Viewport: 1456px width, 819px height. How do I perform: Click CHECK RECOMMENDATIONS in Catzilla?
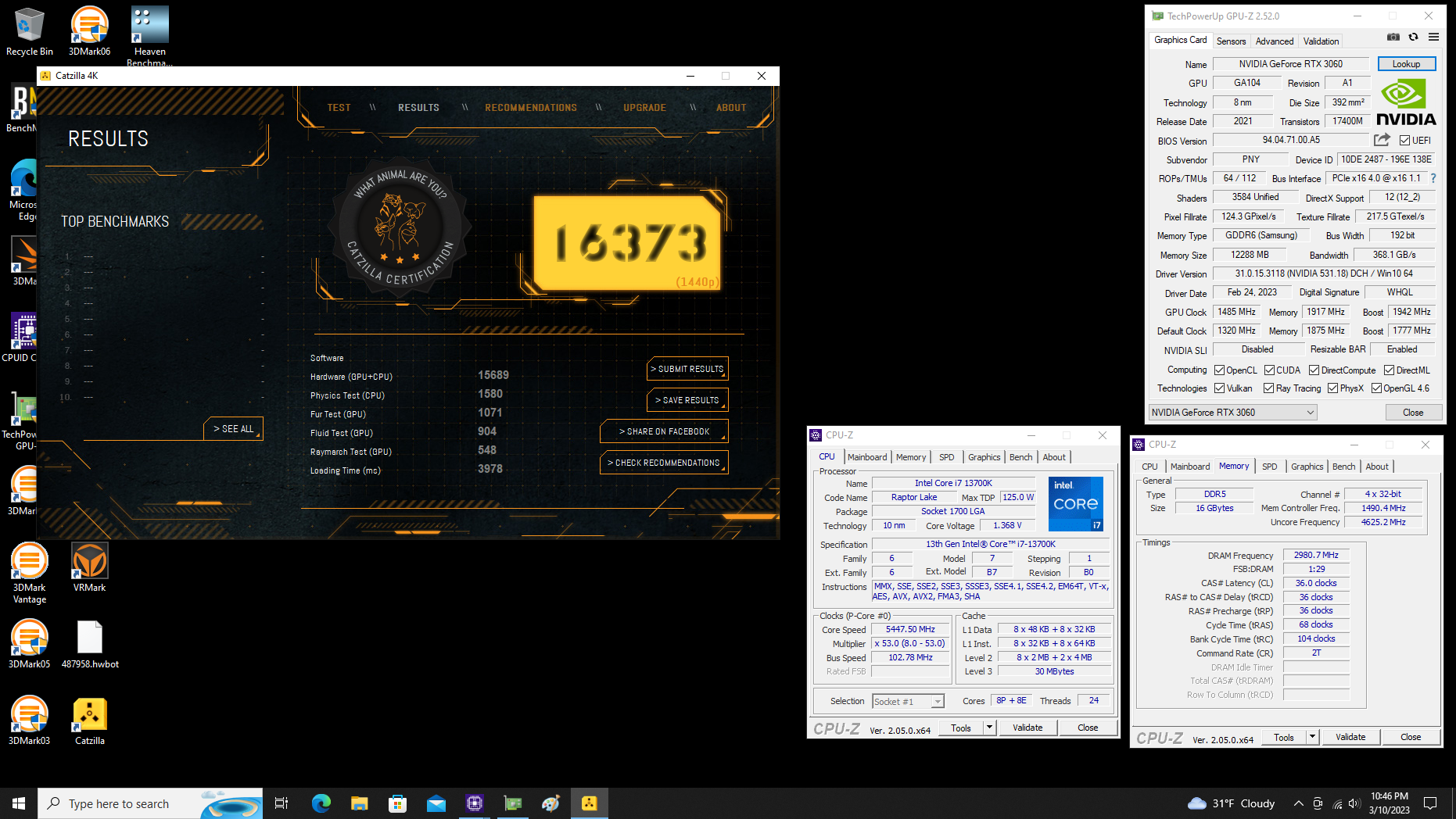click(x=664, y=463)
